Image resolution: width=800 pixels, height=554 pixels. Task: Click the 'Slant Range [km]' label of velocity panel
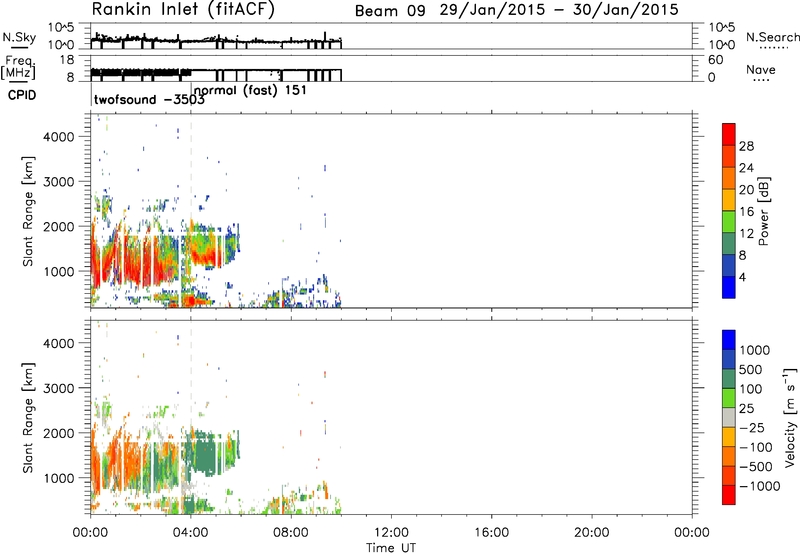pyautogui.click(x=28, y=418)
